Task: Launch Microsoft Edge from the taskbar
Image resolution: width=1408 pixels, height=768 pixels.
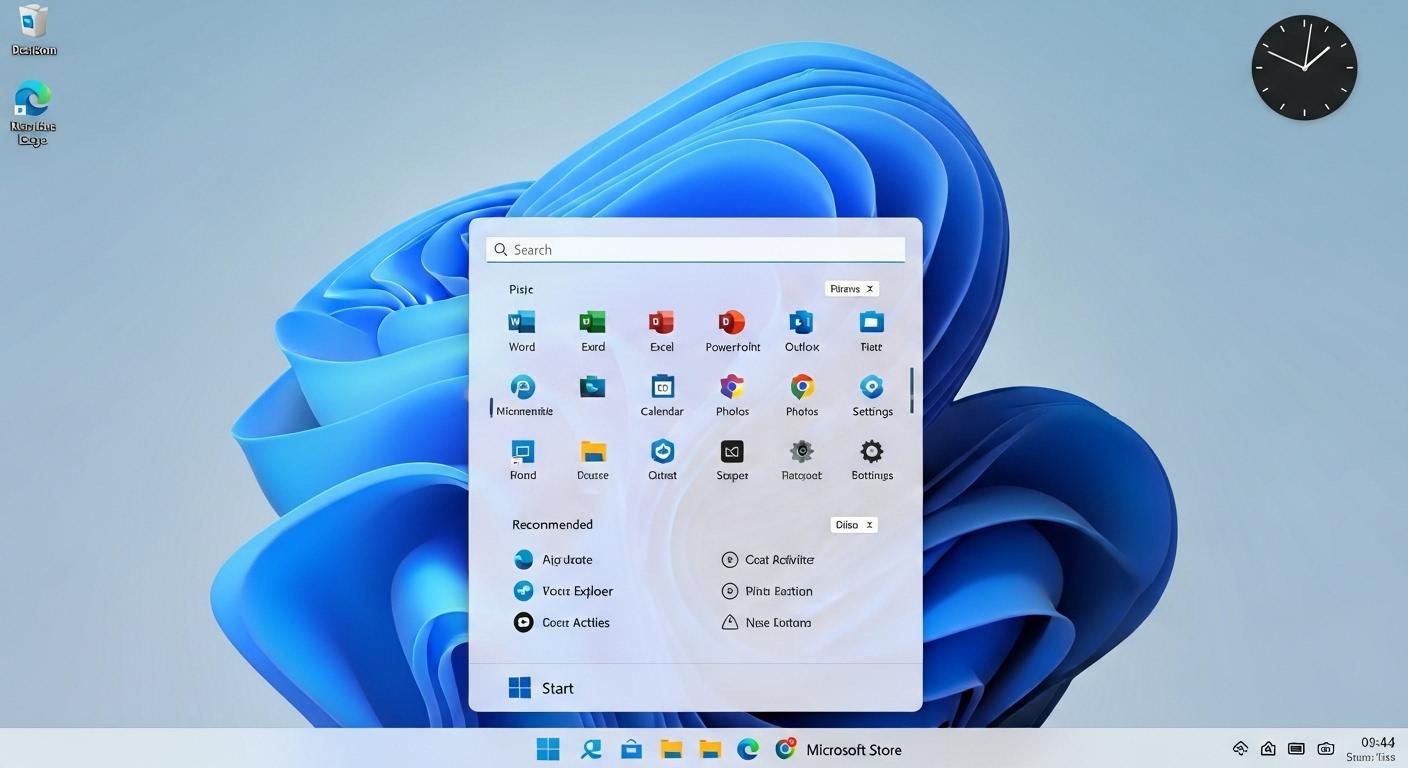Action: tap(748, 748)
